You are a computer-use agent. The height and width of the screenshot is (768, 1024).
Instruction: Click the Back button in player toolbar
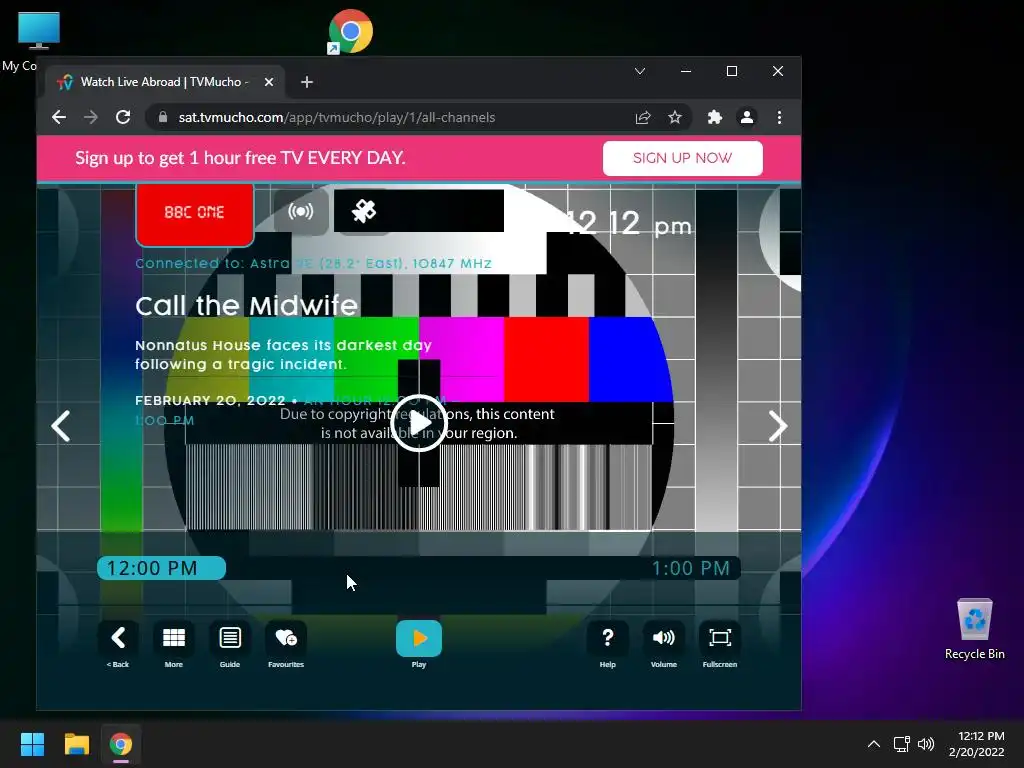118,638
